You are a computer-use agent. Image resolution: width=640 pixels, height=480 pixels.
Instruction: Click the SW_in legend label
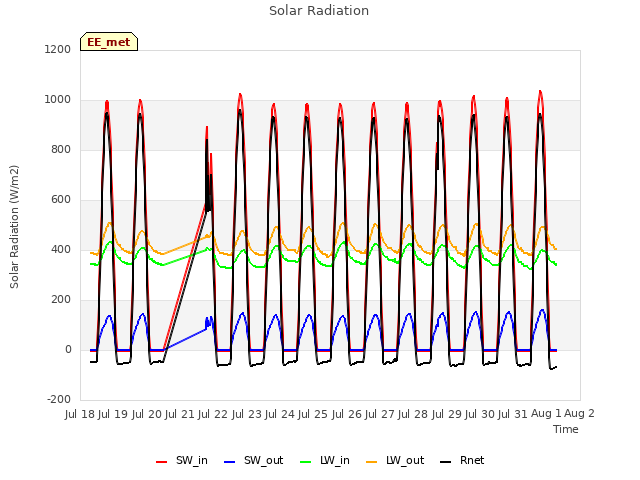[x=191, y=460]
